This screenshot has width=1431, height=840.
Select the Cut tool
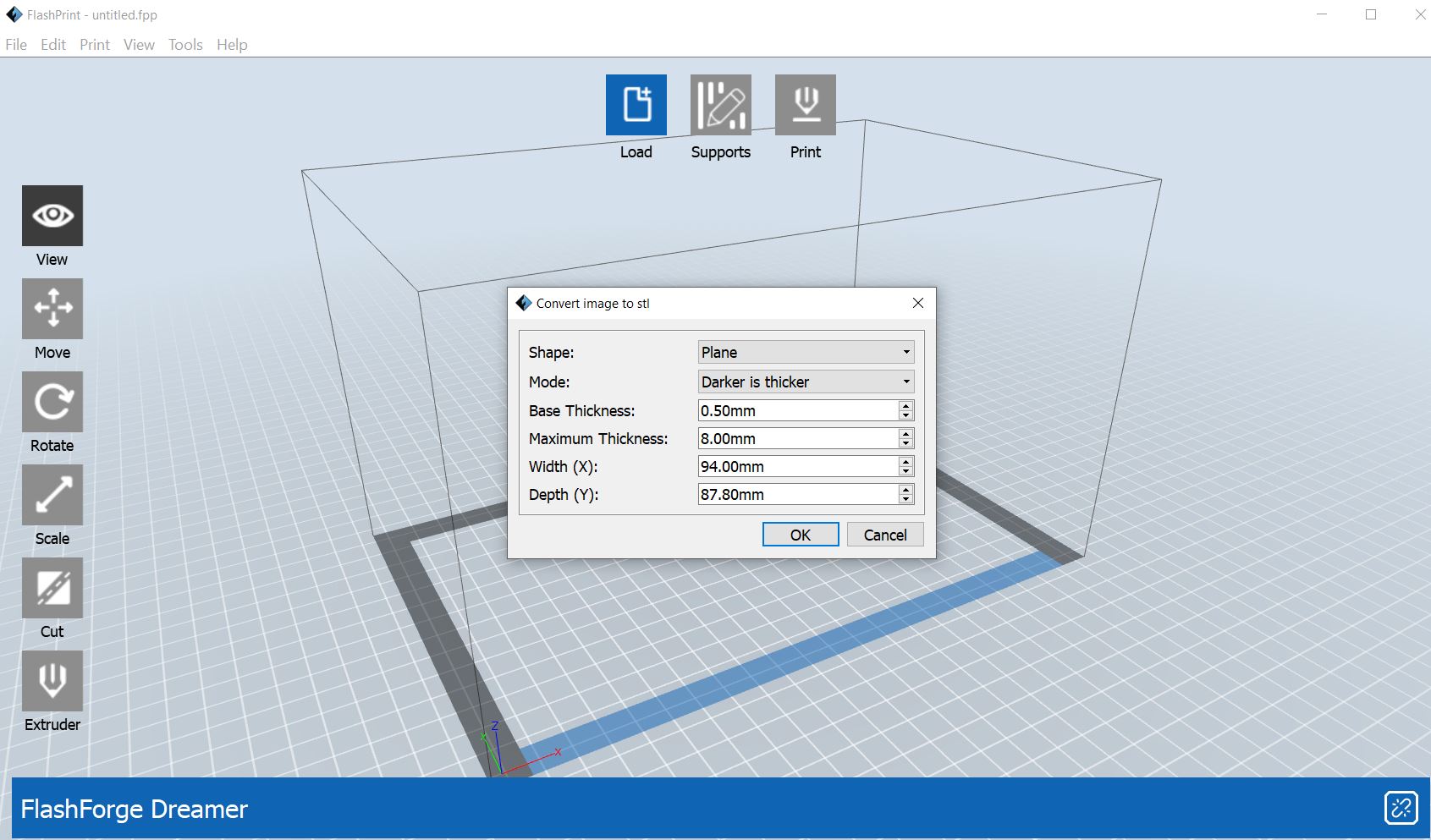[52, 588]
